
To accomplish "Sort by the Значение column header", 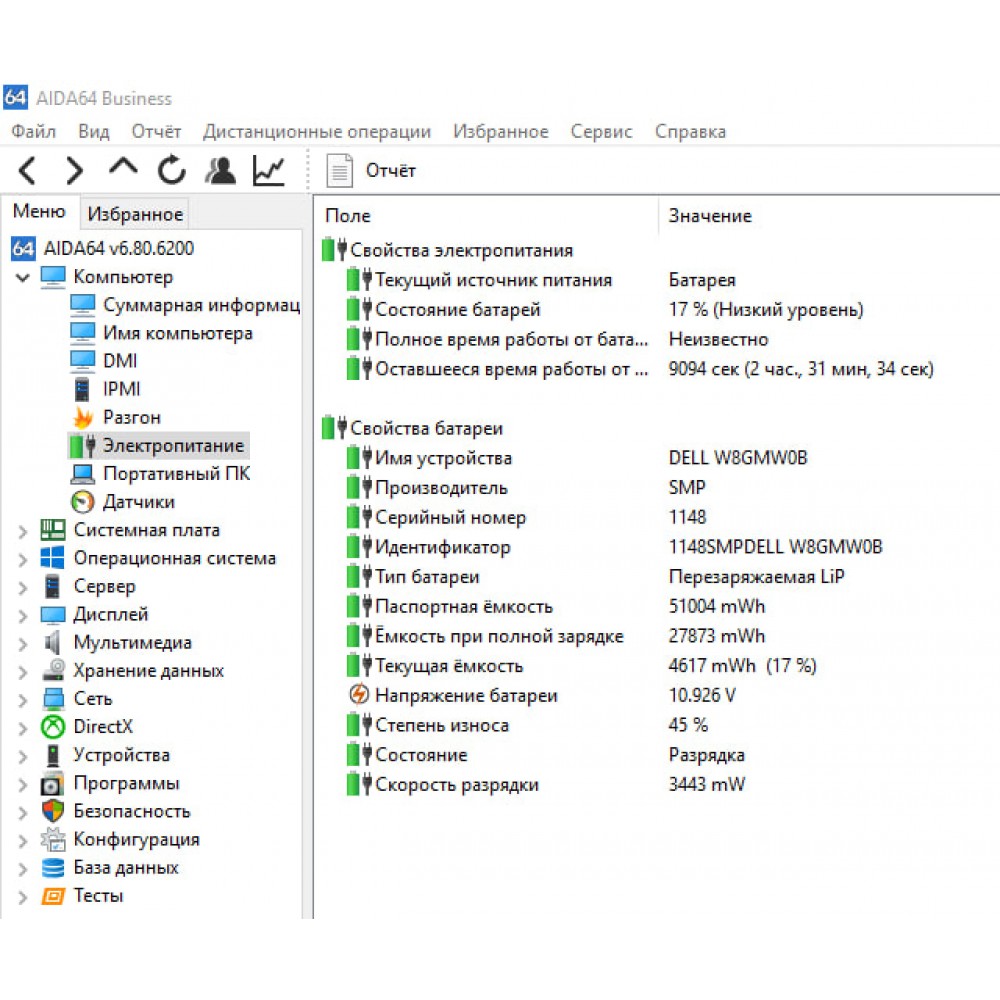I will pyautogui.click(x=710, y=216).
